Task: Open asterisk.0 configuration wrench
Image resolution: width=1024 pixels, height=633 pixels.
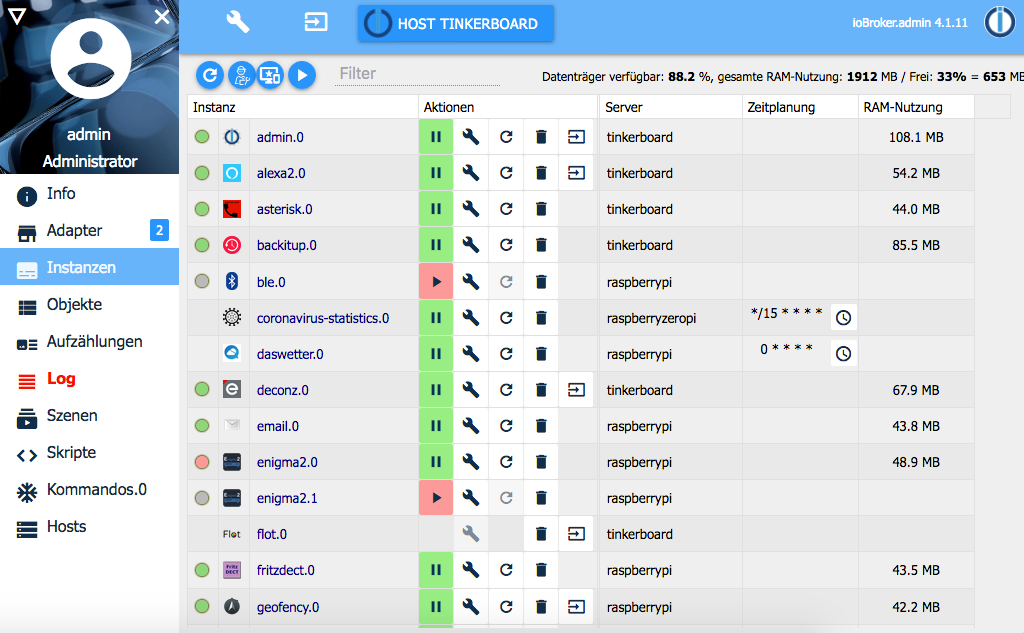Action: [x=471, y=209]
